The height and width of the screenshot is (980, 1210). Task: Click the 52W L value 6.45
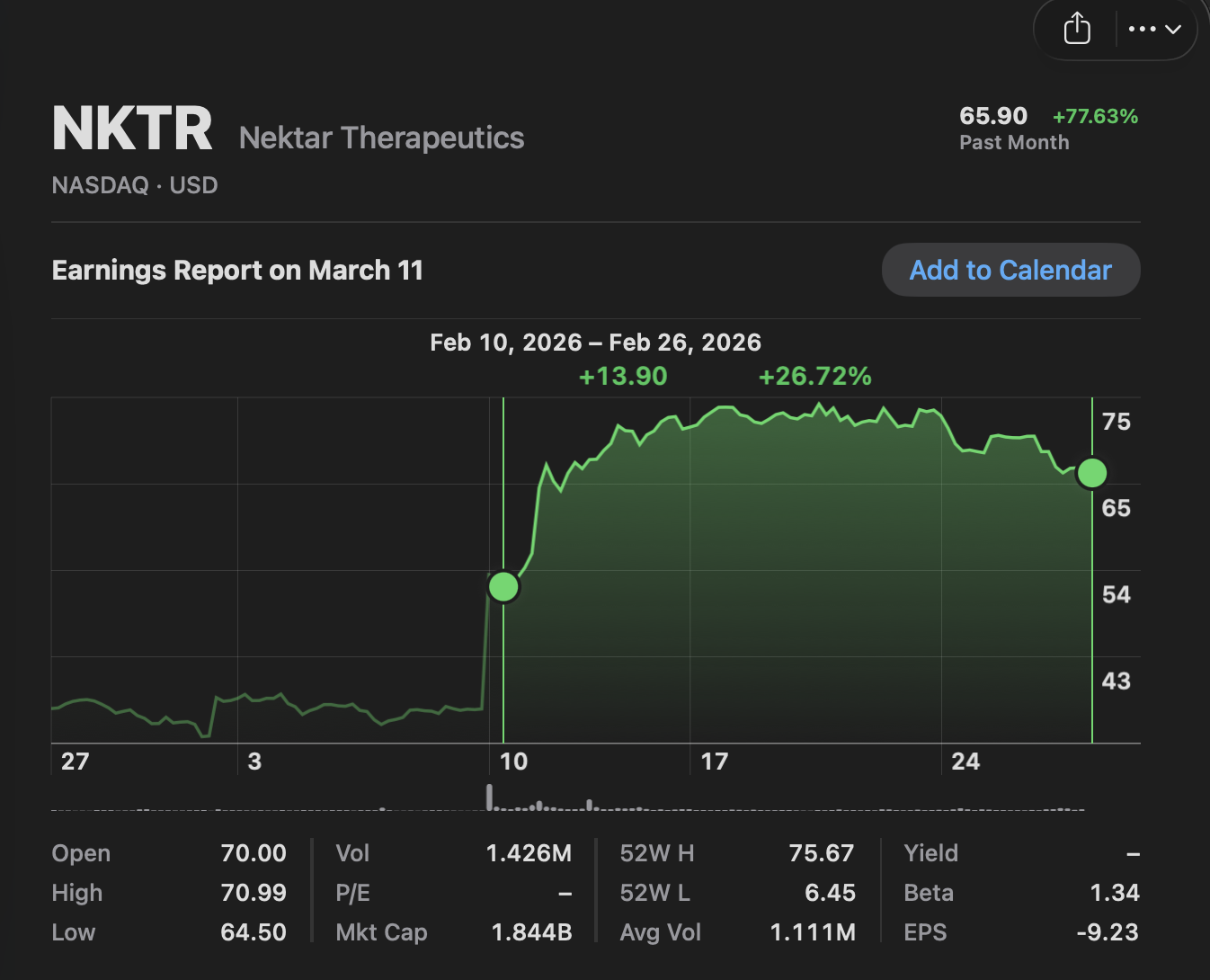click(830, 893)
